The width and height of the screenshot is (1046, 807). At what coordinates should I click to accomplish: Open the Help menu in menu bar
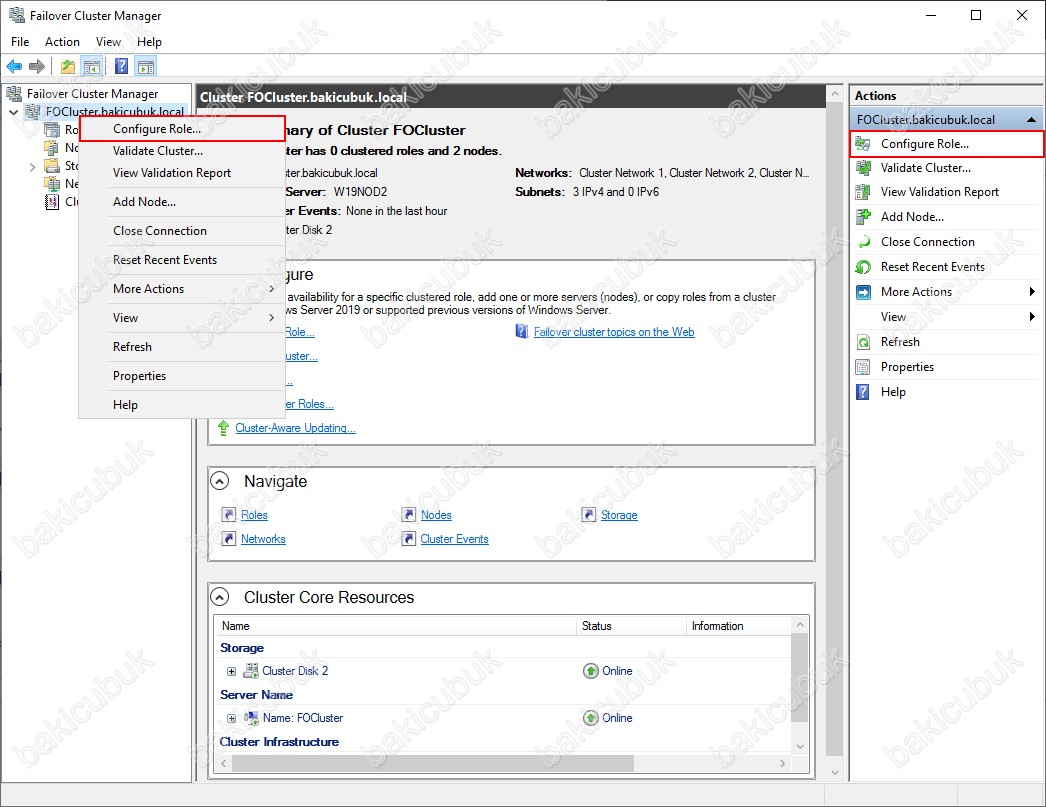(x=149, y=41)
